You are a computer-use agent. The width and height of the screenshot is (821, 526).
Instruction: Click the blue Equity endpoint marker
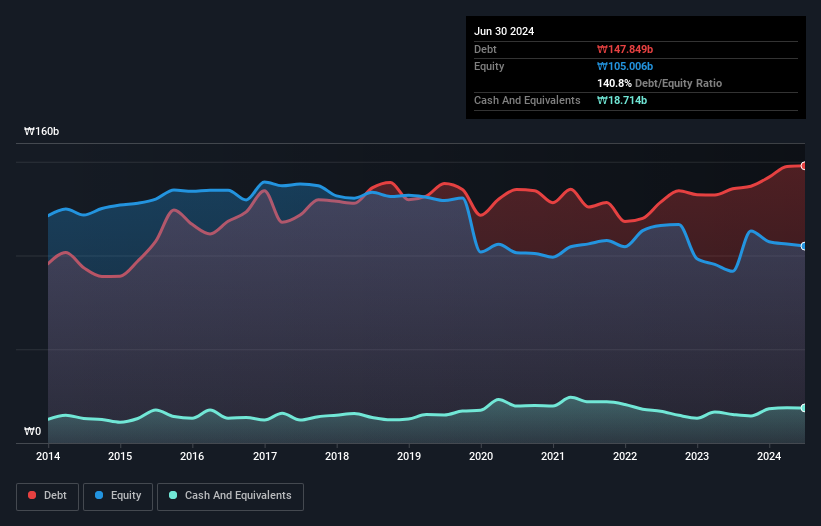(804, 246)
